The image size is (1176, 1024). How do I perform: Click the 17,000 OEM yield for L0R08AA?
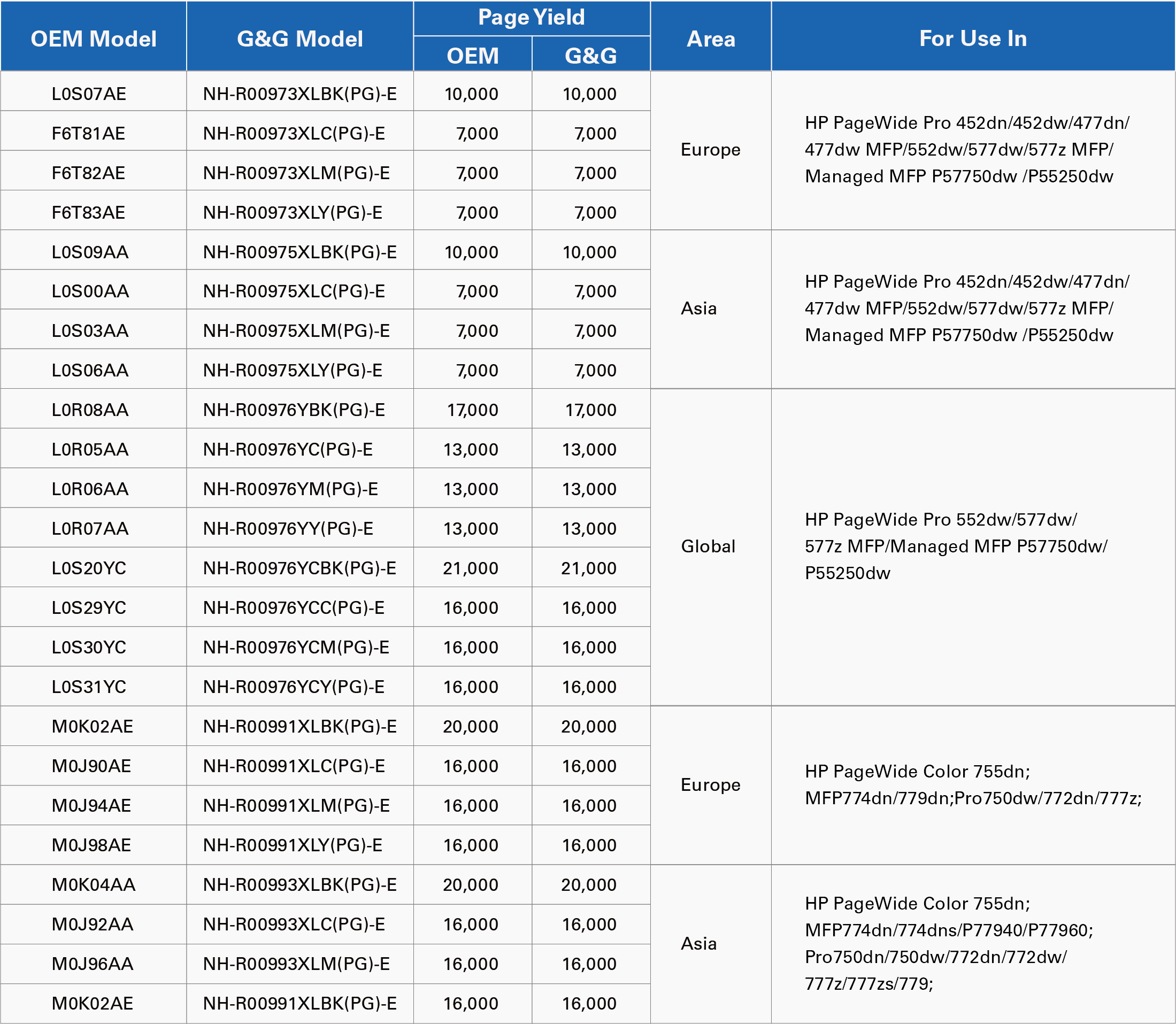click(473, 408)
